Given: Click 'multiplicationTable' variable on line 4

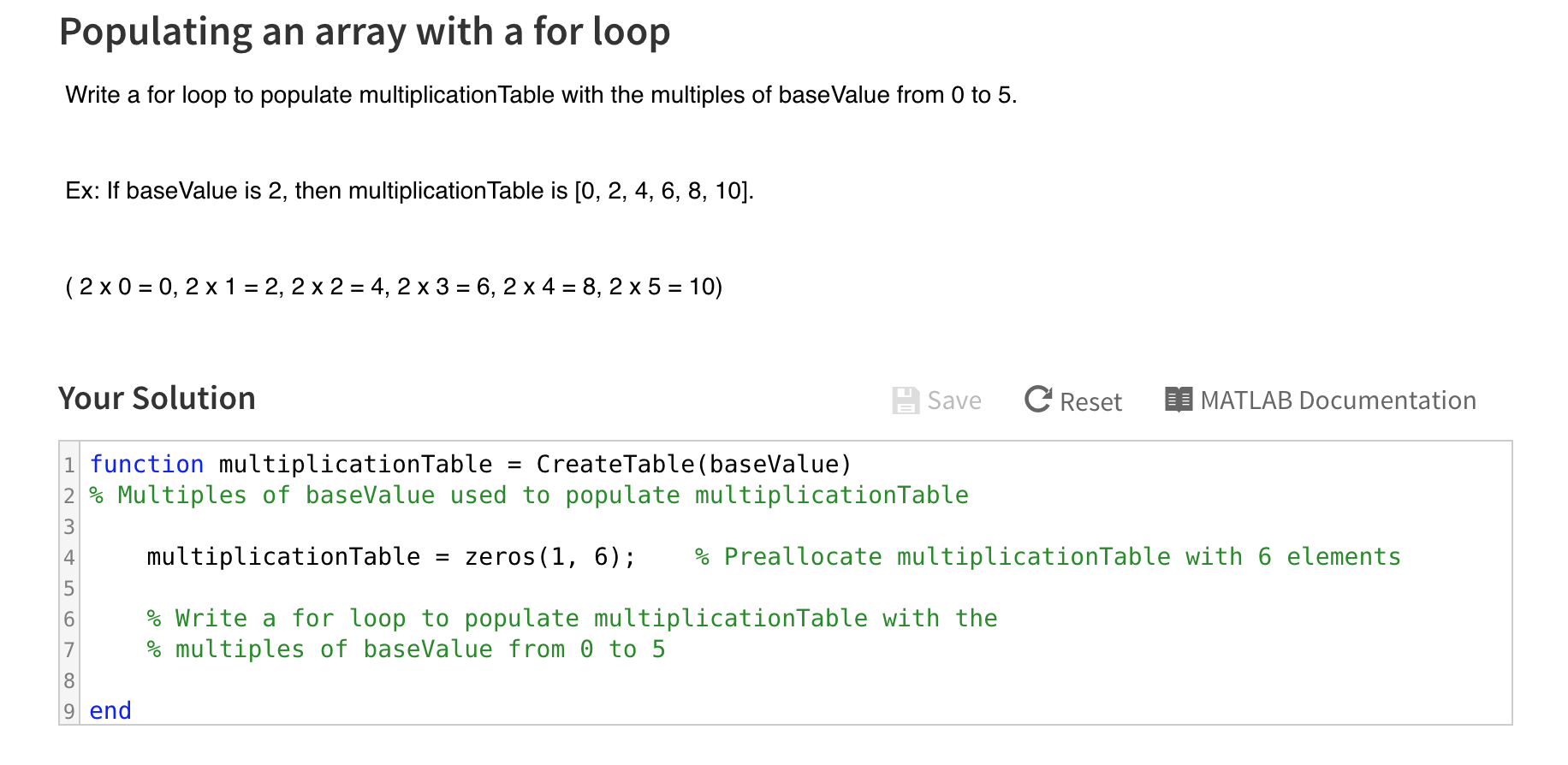Looking at the screenshot, I should click(283, 557).
